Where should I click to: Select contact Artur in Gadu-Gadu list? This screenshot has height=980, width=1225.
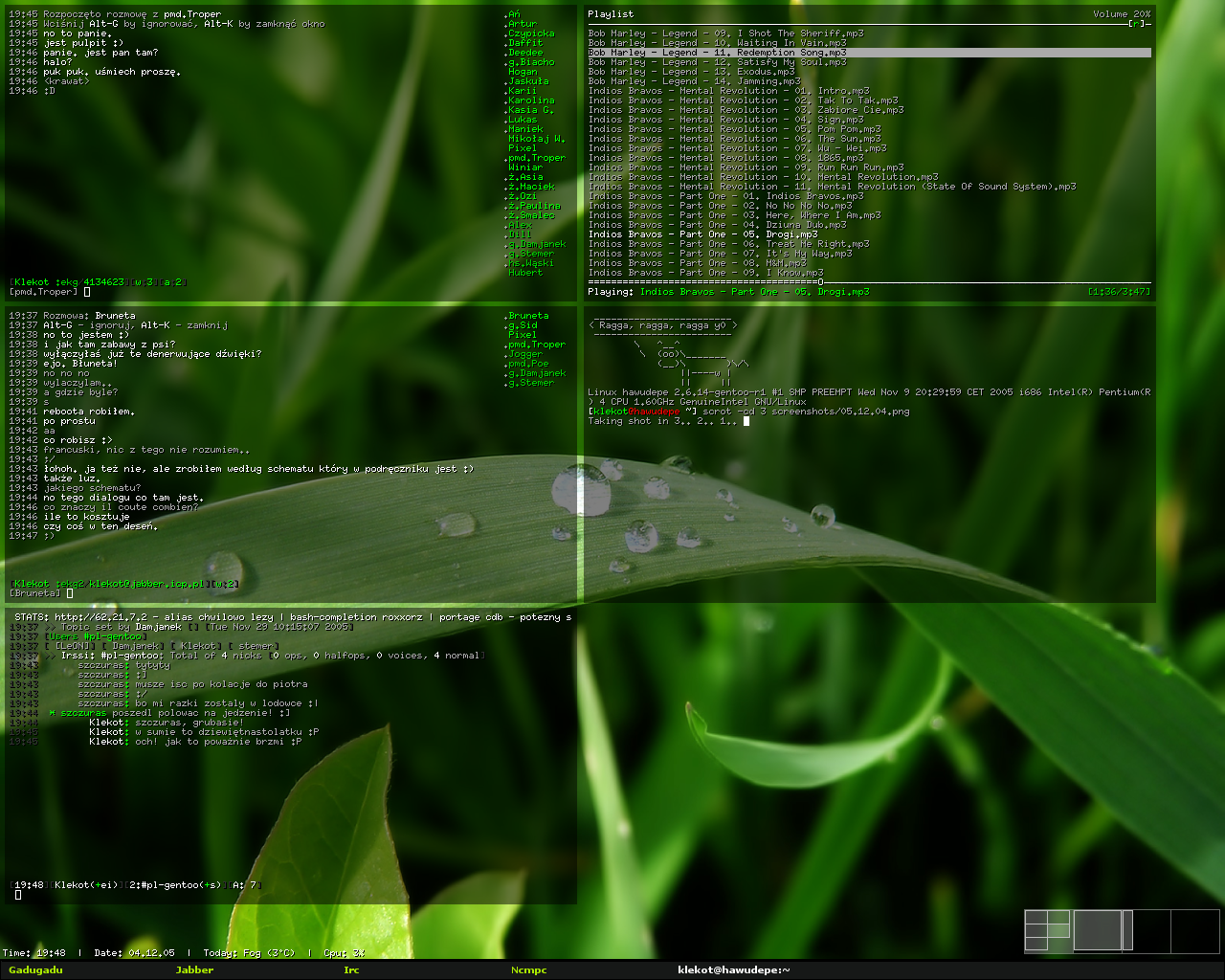point(523,24)
